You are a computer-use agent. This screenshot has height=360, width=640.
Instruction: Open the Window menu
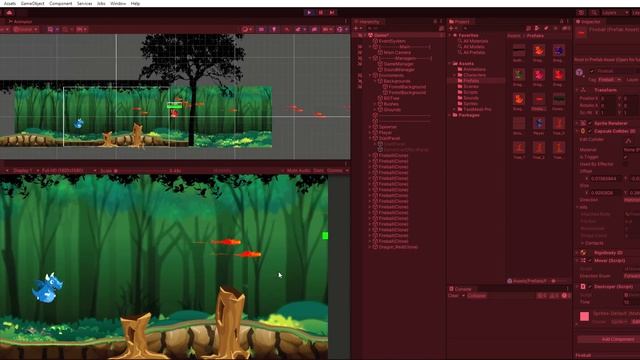coord(118,3)
